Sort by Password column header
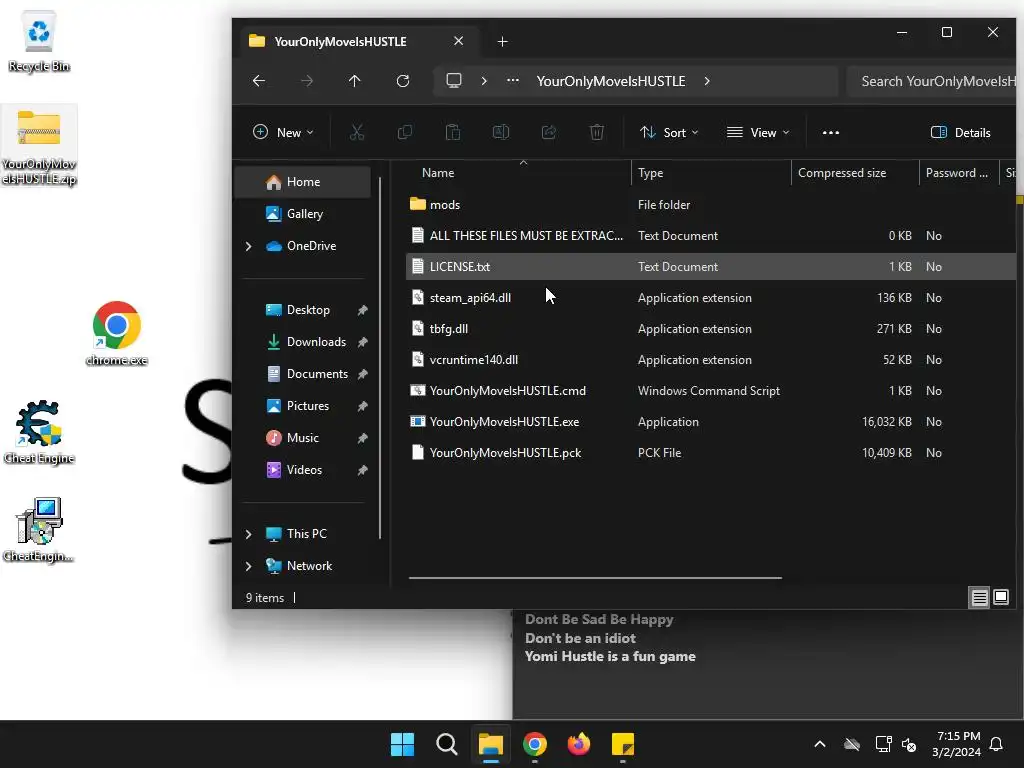Image resolution: width=1024 pixels, height=768 pixels. [959, 173]
